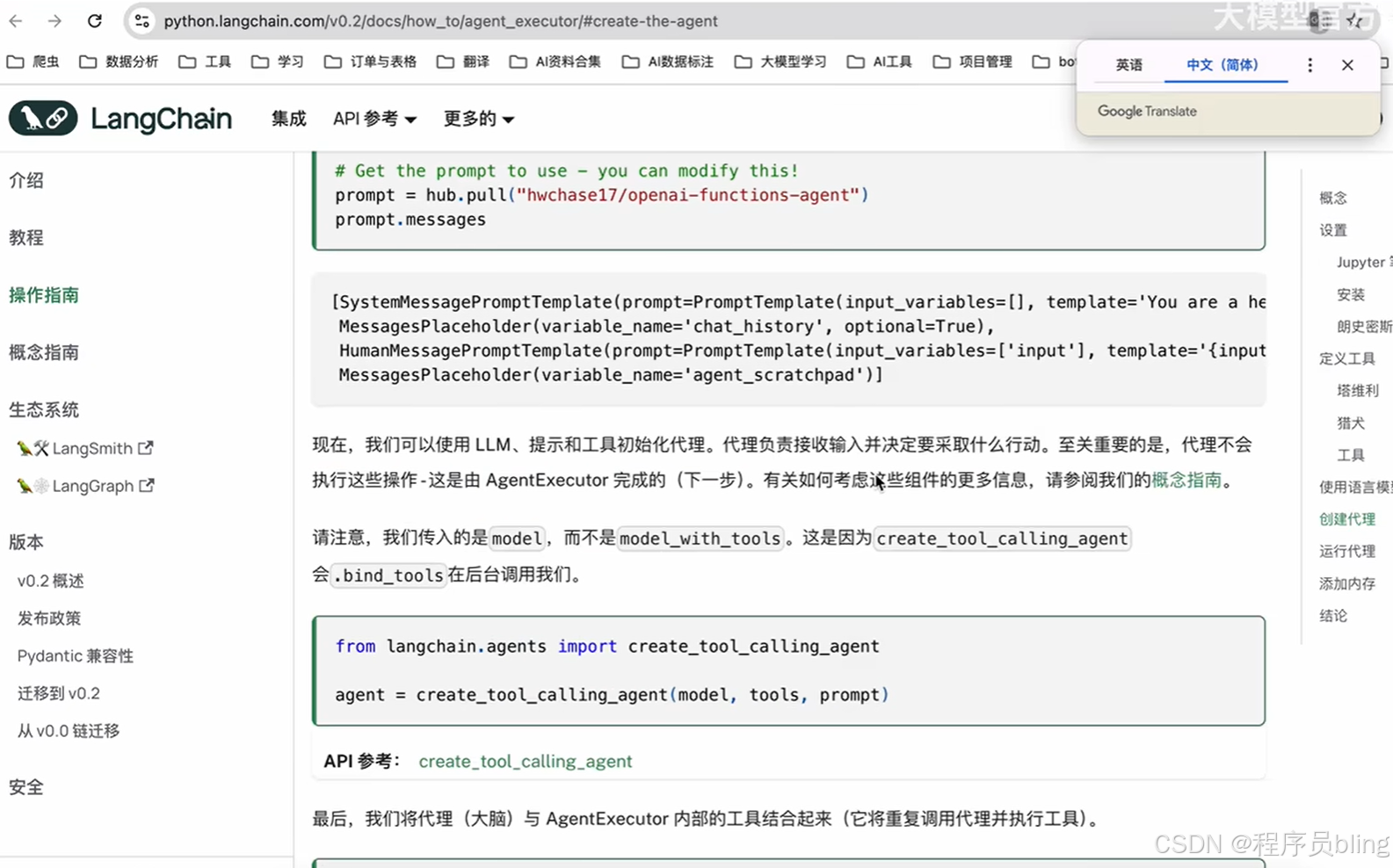Screen dimensions: 1393x868
Task: Click inline code model_with_tools
Action: point(700,539)
